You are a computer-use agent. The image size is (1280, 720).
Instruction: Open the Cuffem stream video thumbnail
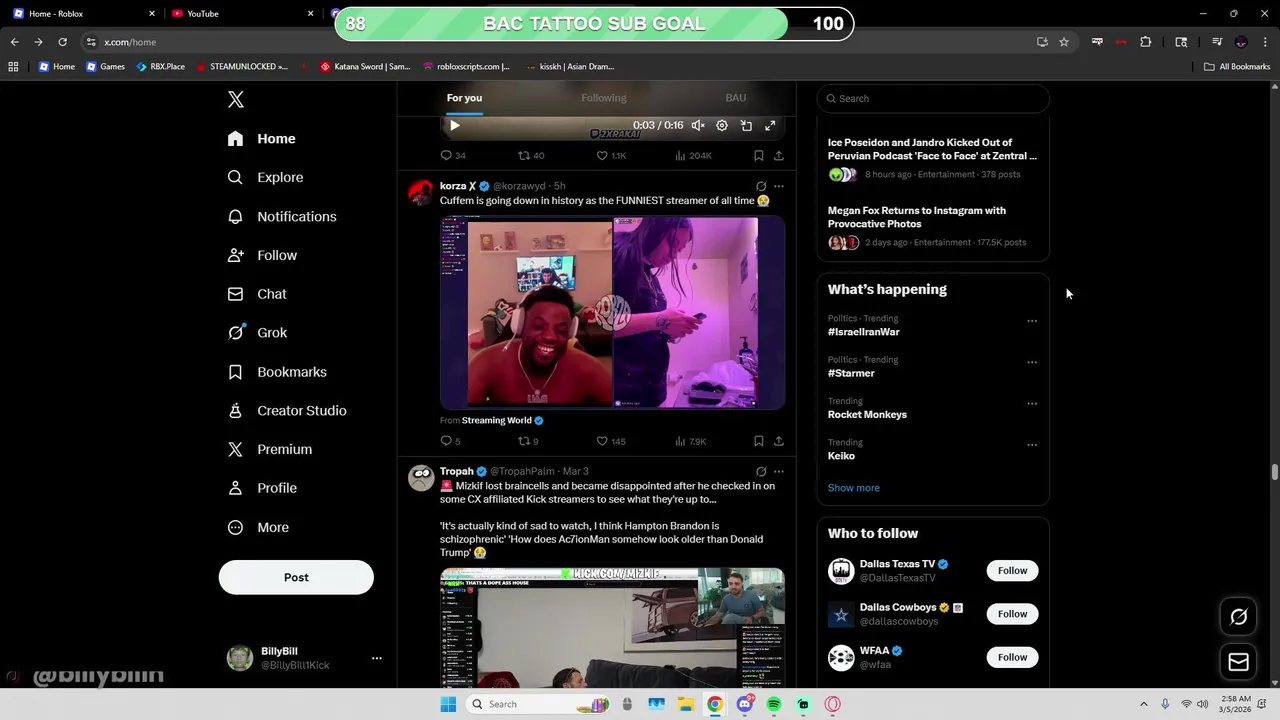pyautogui.click(x=612, y=312)
